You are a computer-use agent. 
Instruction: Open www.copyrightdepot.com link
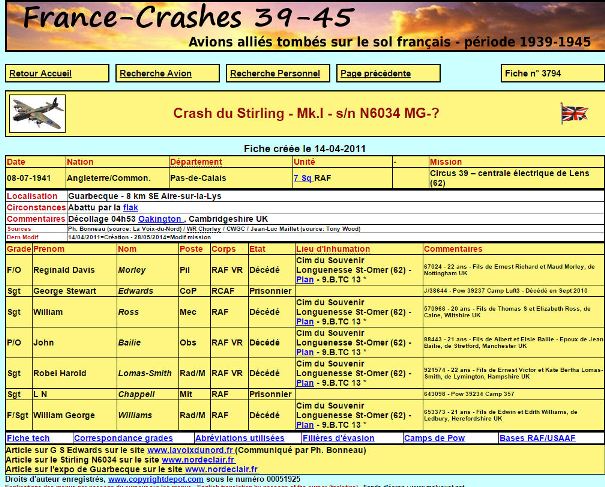[155, 479]
